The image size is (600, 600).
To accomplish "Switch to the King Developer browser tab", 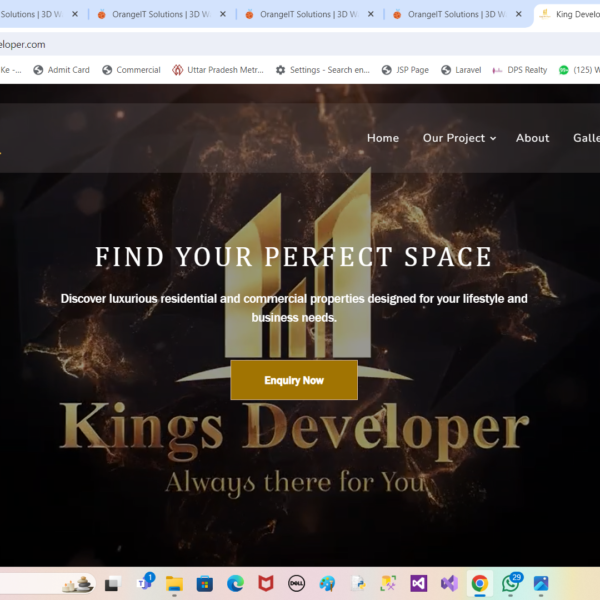I will (x=570, y=15).
